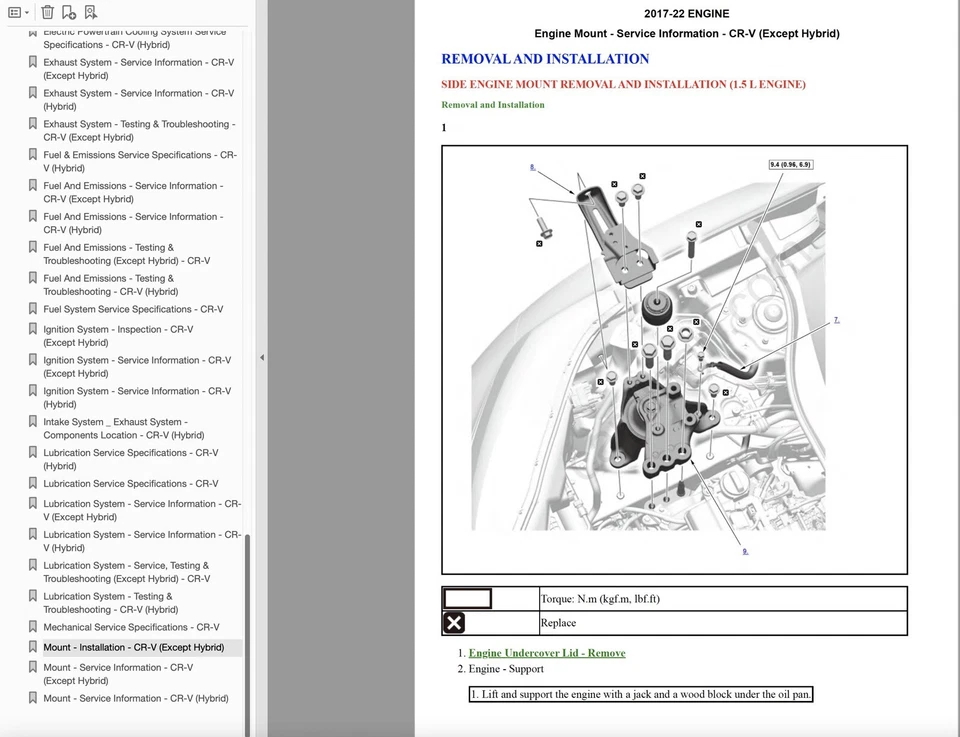Click the 9.4 torque value label in diagram
The width and height of the screenshot is (960, 737).
click(x=790, y=164)
